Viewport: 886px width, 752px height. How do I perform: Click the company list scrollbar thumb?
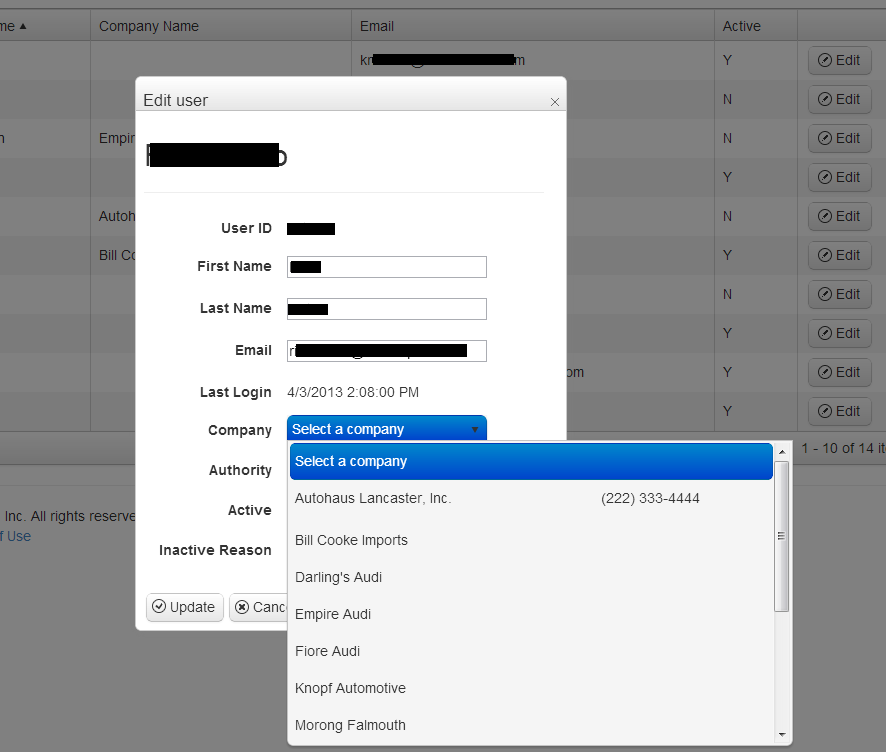[781, 536]
